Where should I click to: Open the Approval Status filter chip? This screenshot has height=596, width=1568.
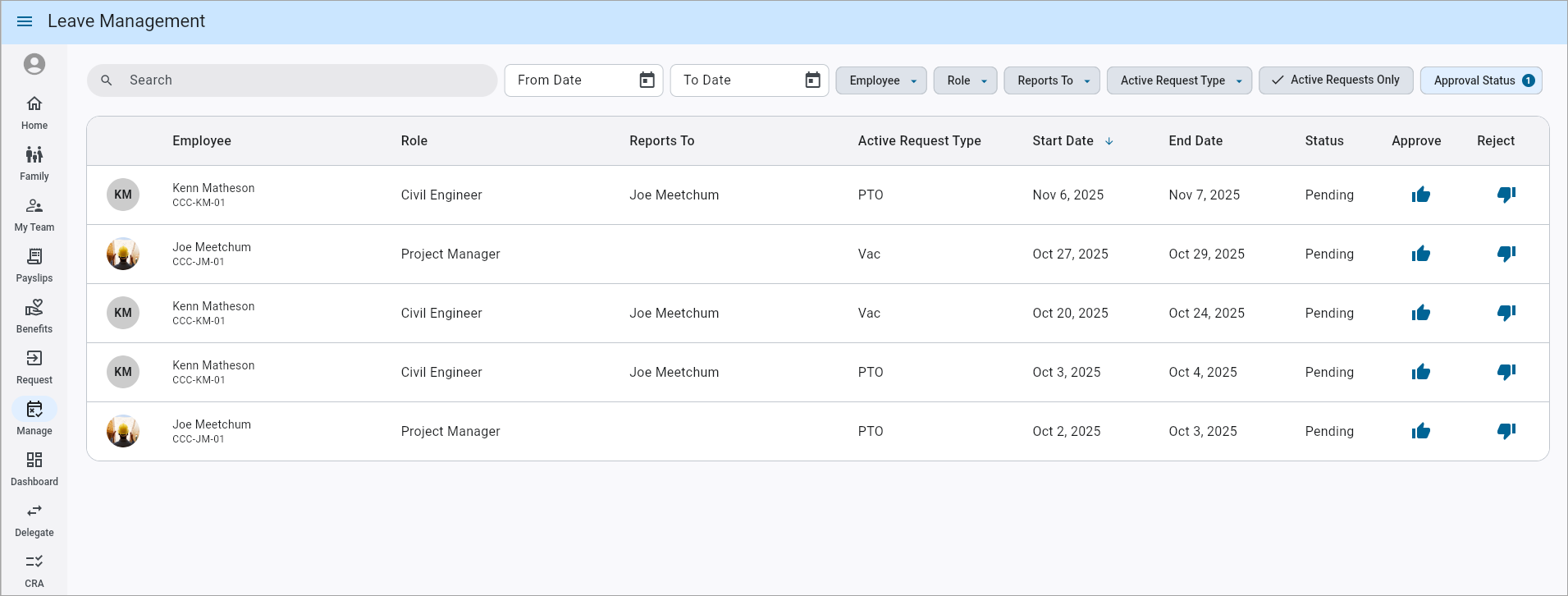click(x=1480, y=80)
